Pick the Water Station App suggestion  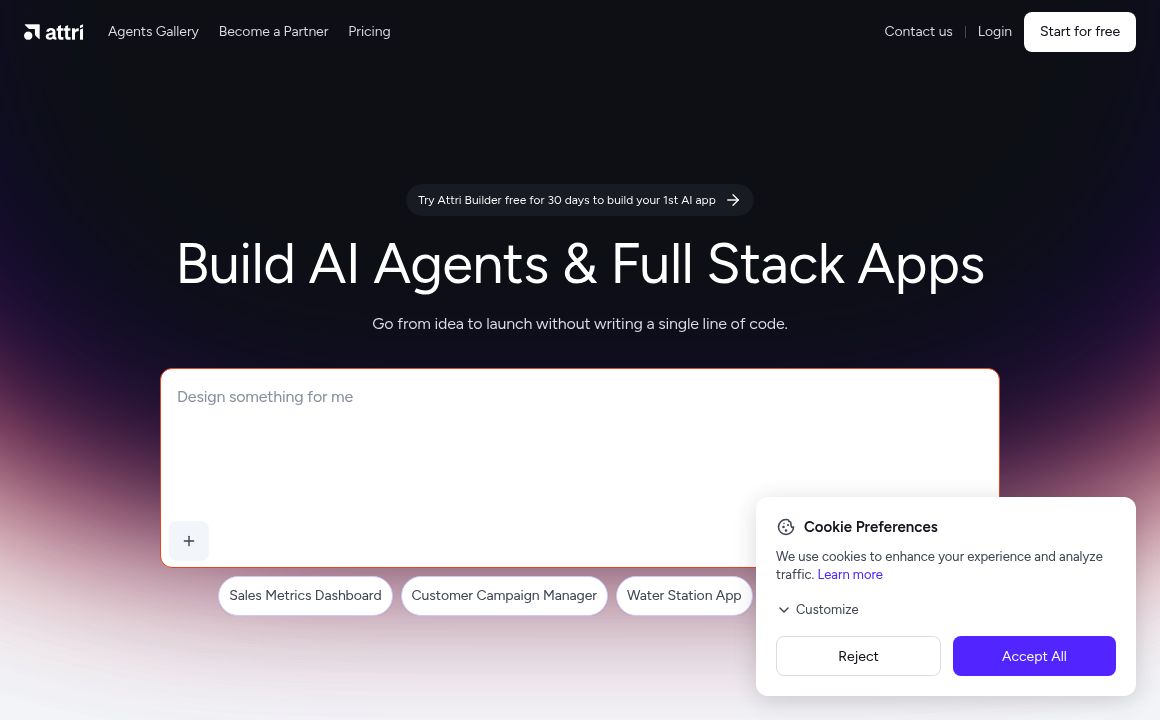click(684, 596)
